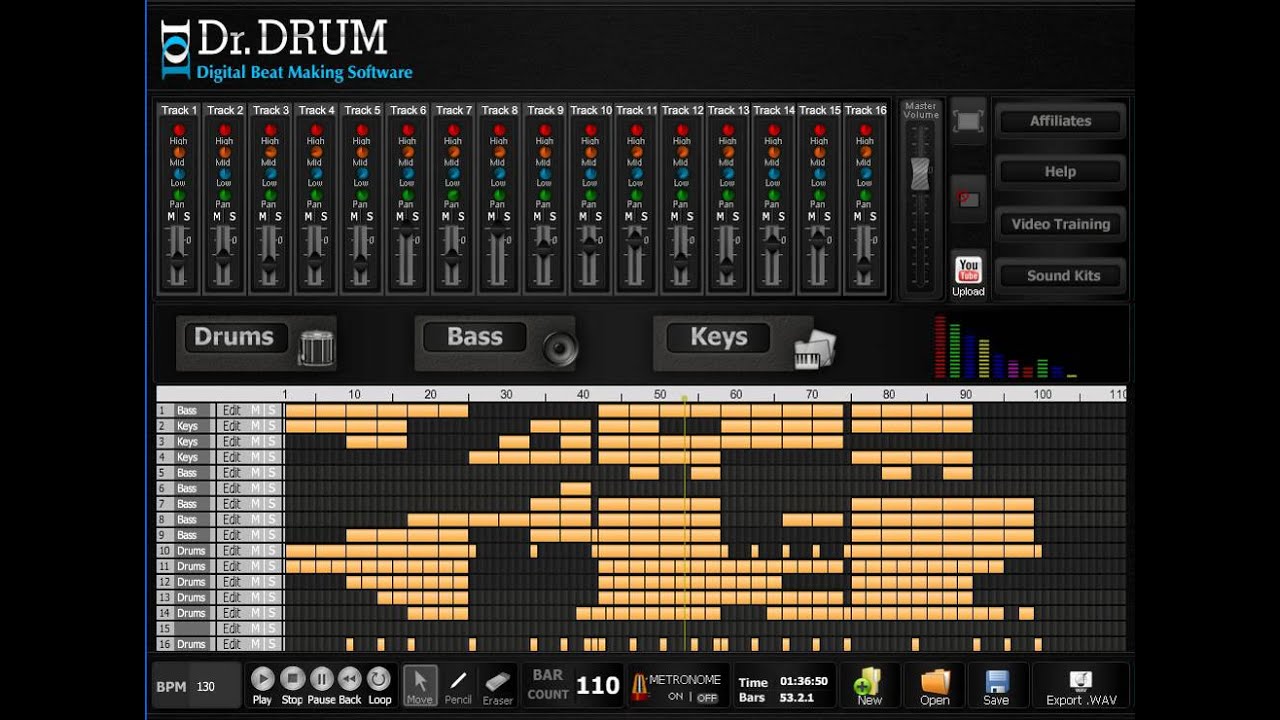Click Track 2 Mid orange knob
Screen dimensions: 1280x720
pyautogui.click(x=224, y=152)
